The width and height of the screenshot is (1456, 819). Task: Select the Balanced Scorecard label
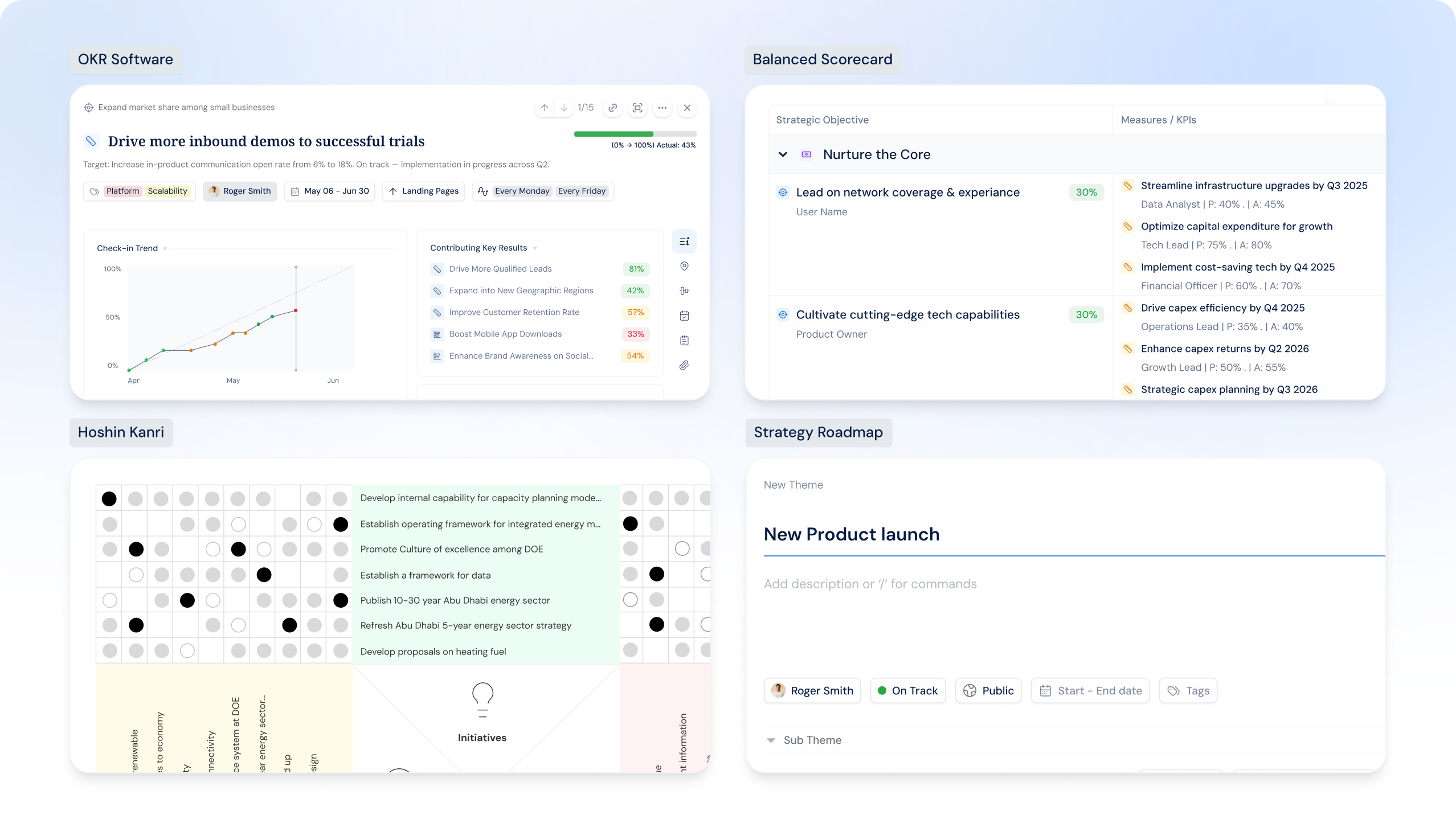click(823, 59)
